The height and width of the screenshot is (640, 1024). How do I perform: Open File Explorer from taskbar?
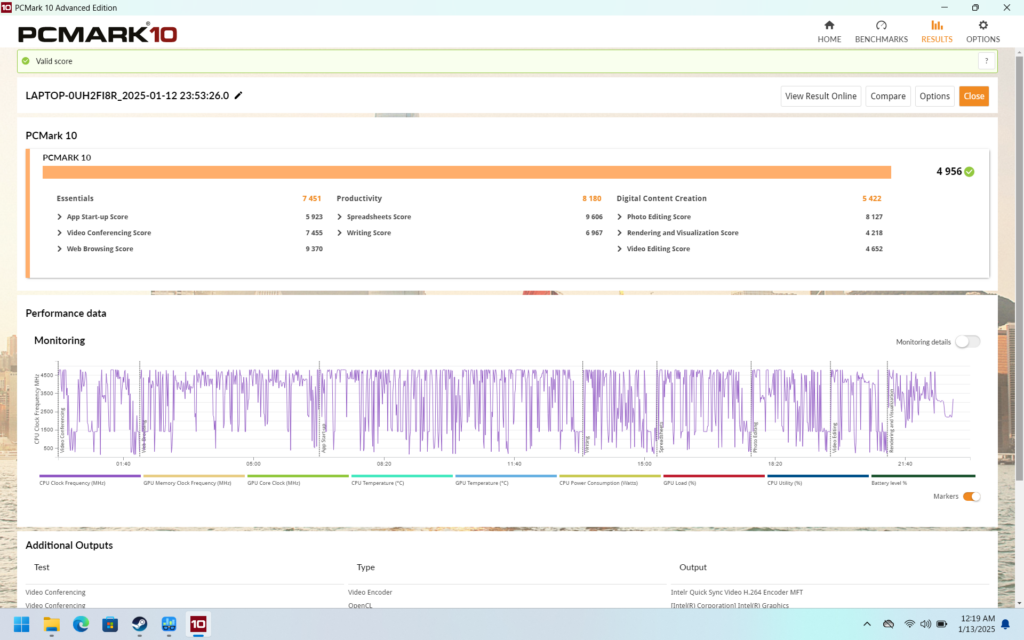point(51,624)
